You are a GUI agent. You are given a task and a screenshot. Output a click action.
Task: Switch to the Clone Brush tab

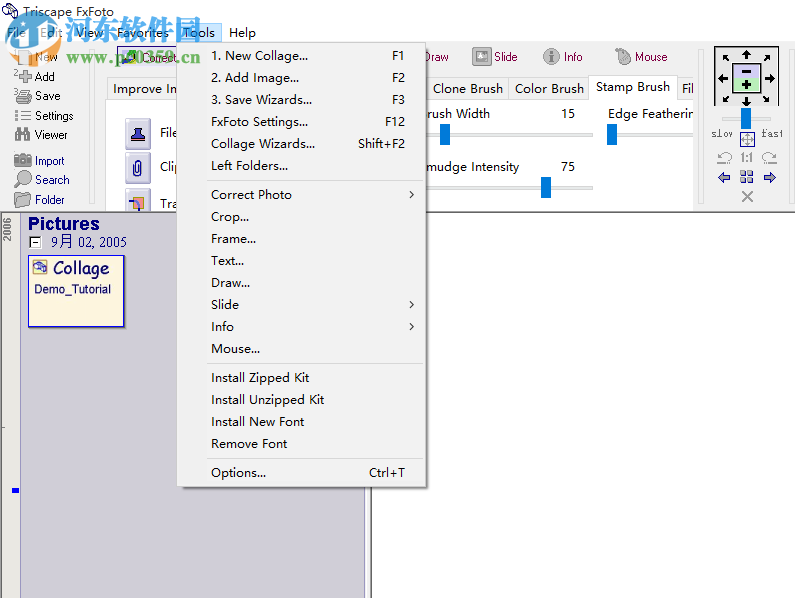pos(467,89)
